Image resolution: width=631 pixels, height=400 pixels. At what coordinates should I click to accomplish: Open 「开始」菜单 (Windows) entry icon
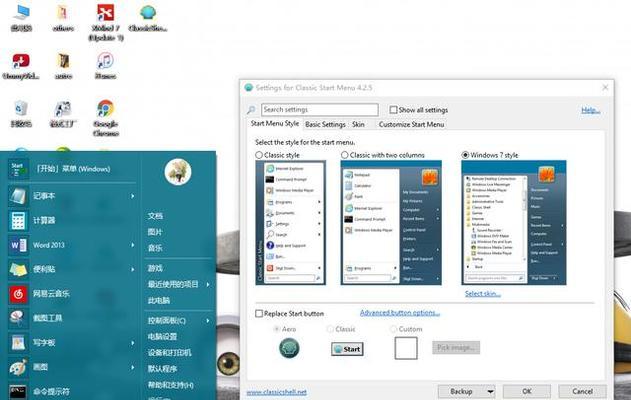pos(18,169)
